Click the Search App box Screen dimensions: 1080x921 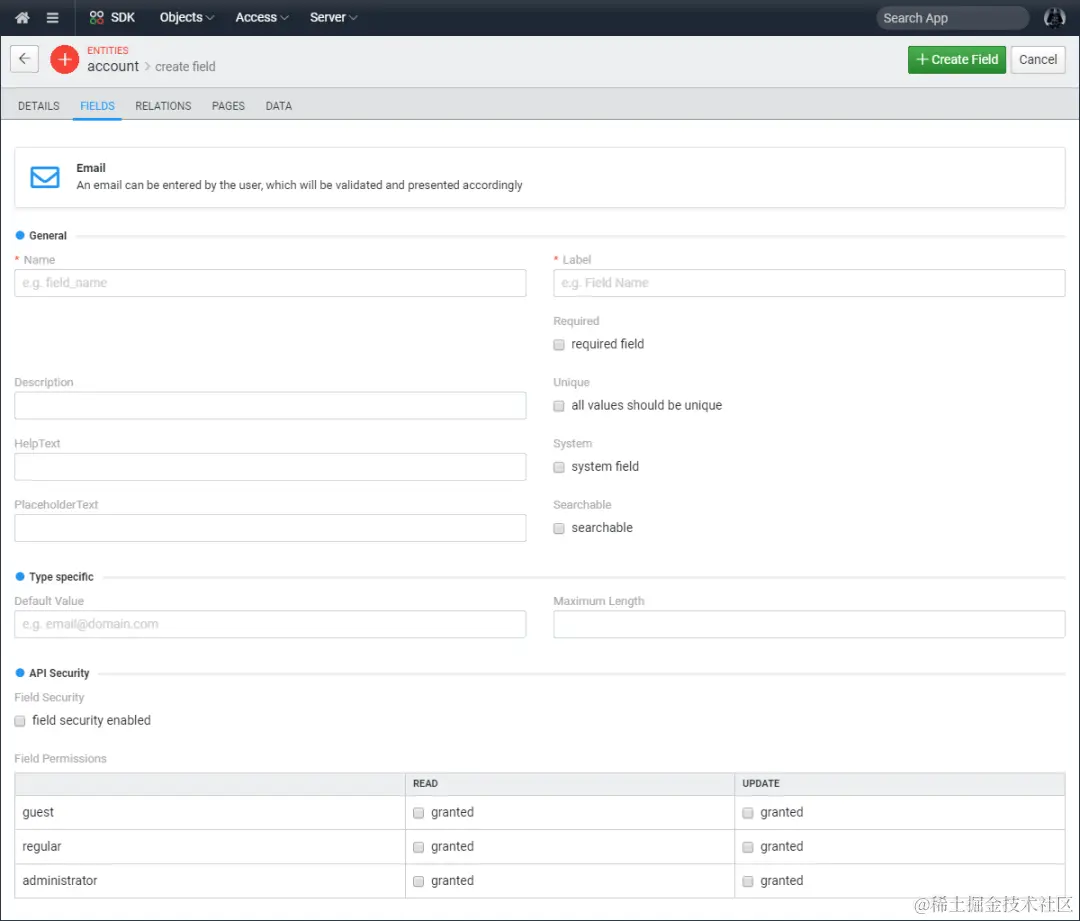(953, 18)
